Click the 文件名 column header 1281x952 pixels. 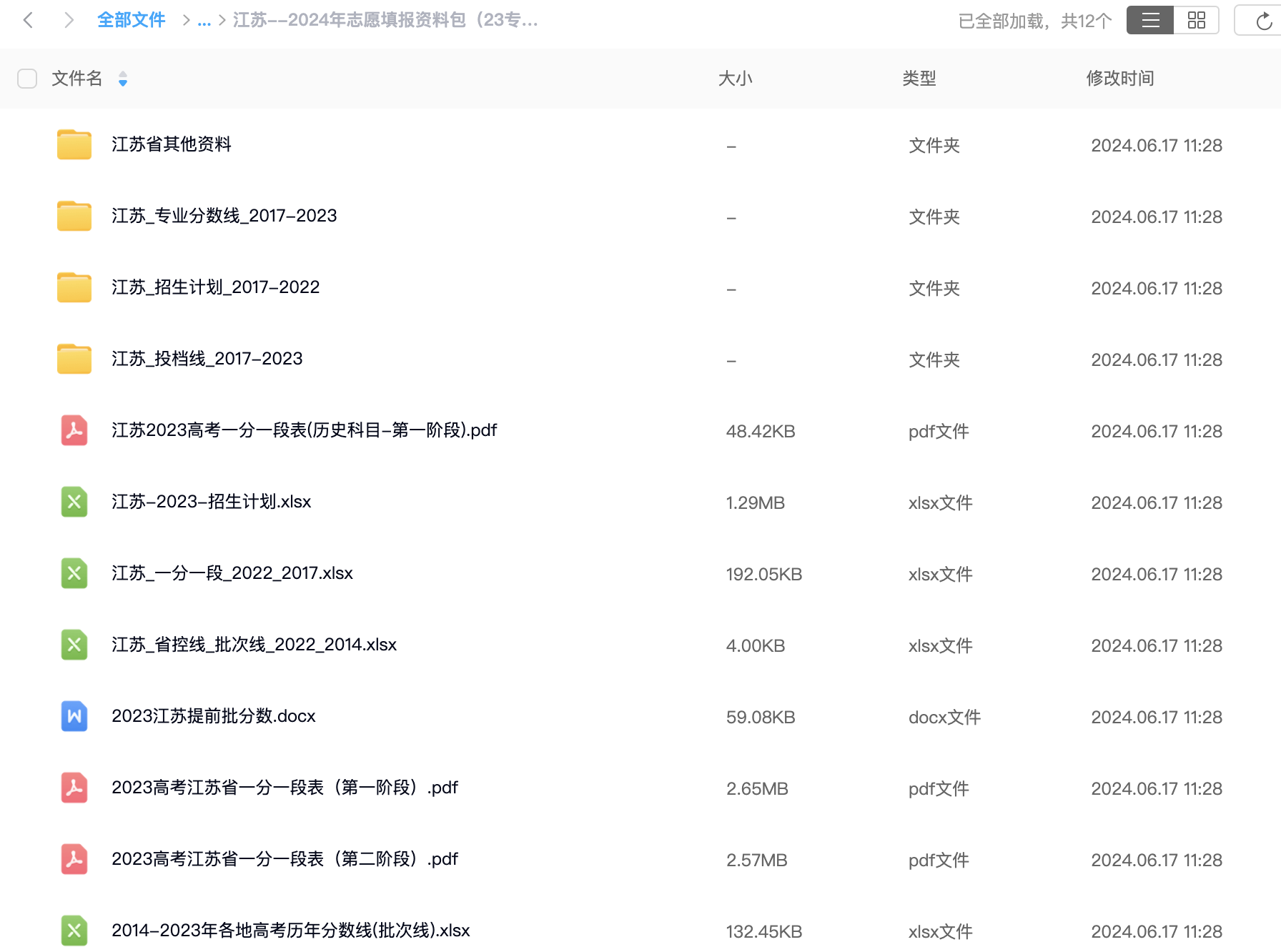(x=77, y=79)
